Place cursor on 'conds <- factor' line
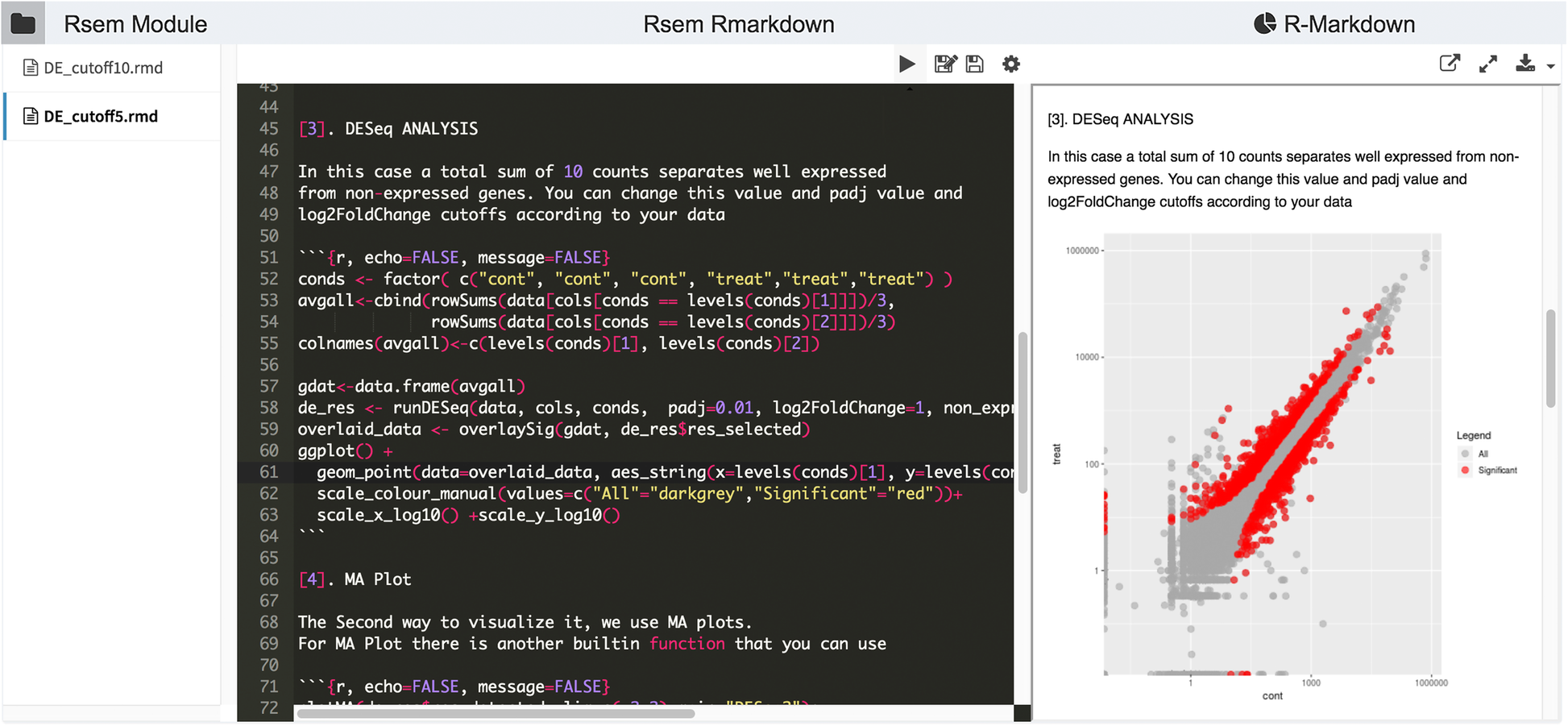 625,279
